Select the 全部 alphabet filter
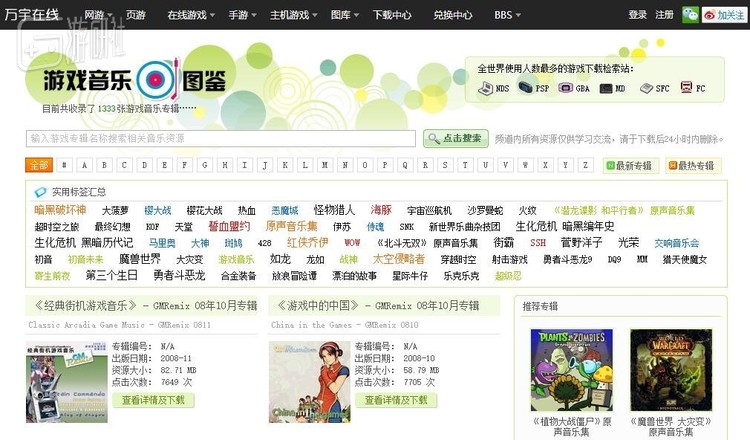The width and height of the screenshot is (750, 440). (39, 165)
